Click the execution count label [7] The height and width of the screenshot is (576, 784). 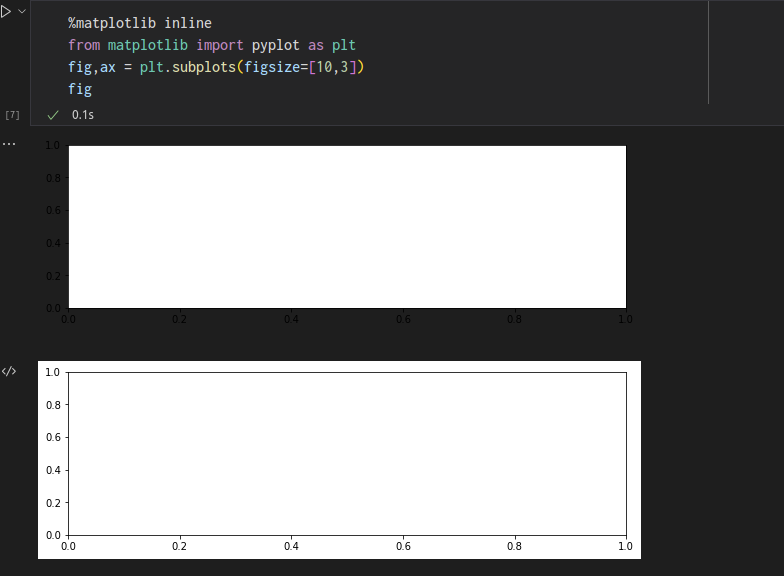pos(12,115)
